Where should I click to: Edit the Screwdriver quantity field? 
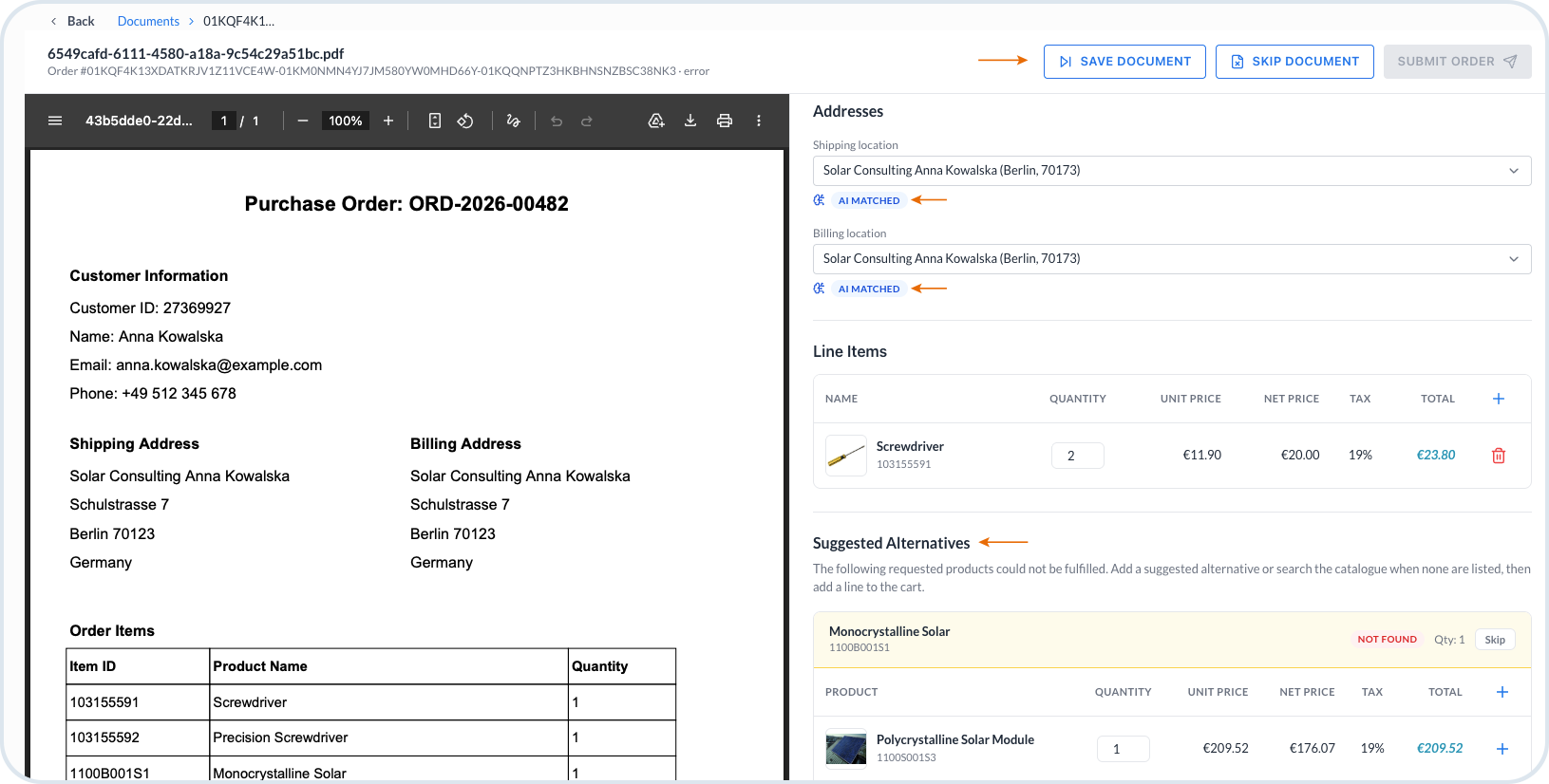[x=1078, y=456]
